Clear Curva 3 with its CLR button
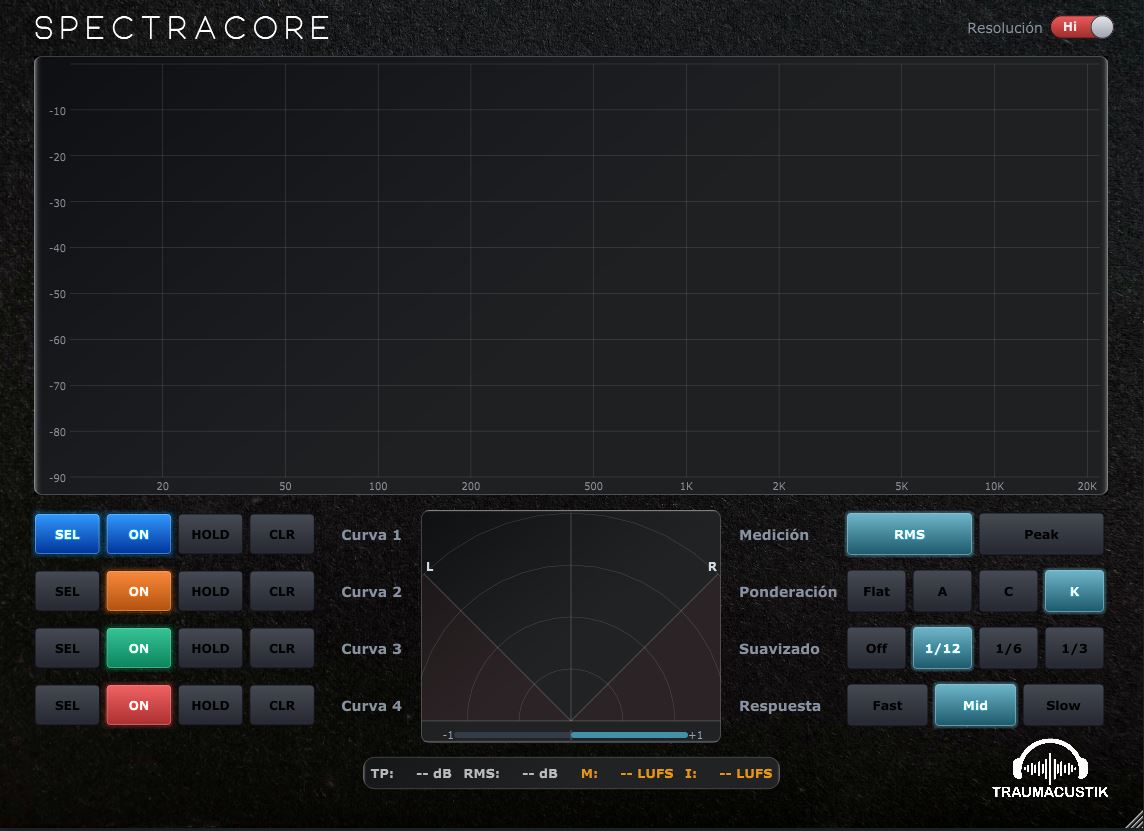The height and width of the screenshot is (831, 1144). [282, 648]
